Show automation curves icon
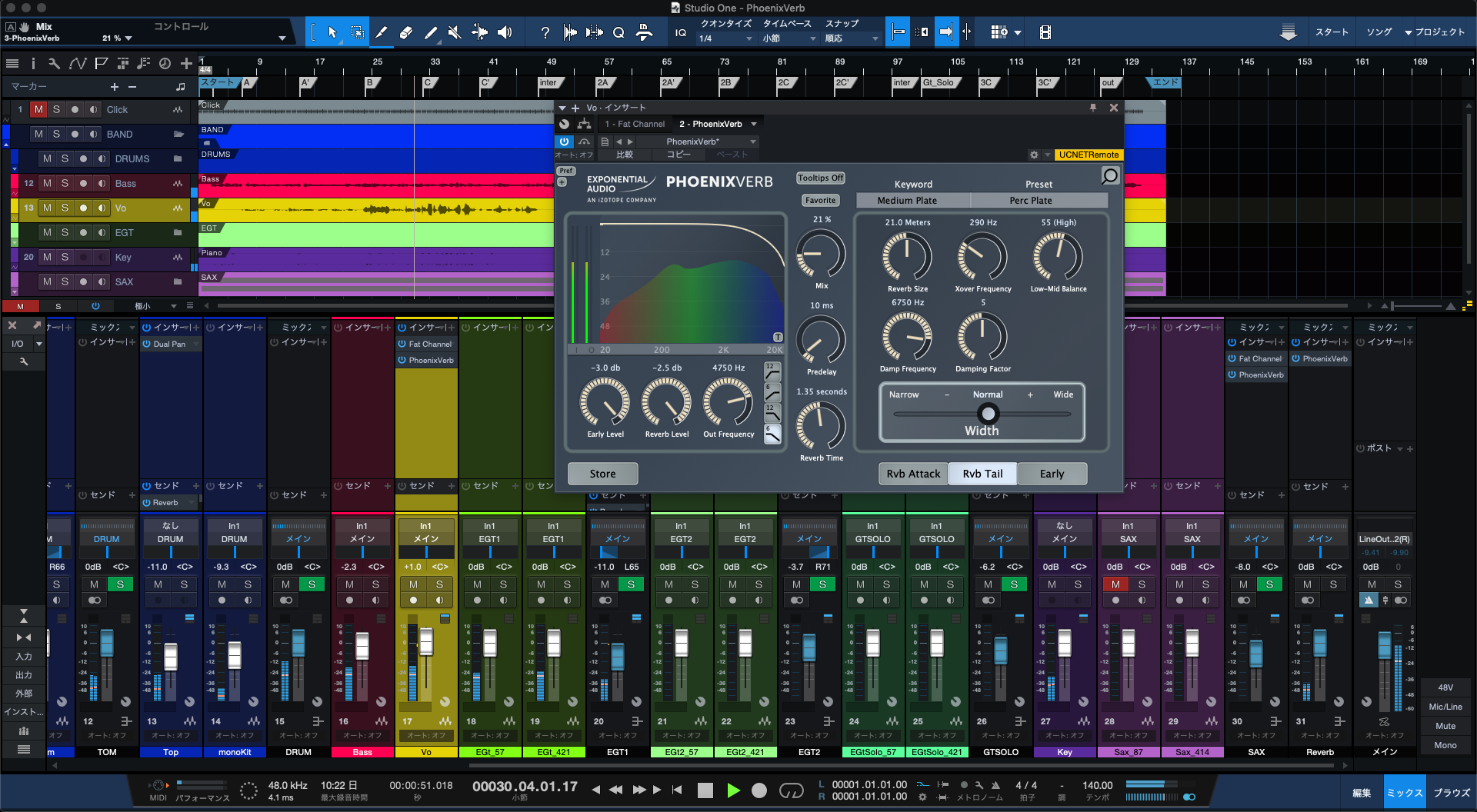Image resolution: width=1477 pixels, height=812 pixels. pos(78,63)
